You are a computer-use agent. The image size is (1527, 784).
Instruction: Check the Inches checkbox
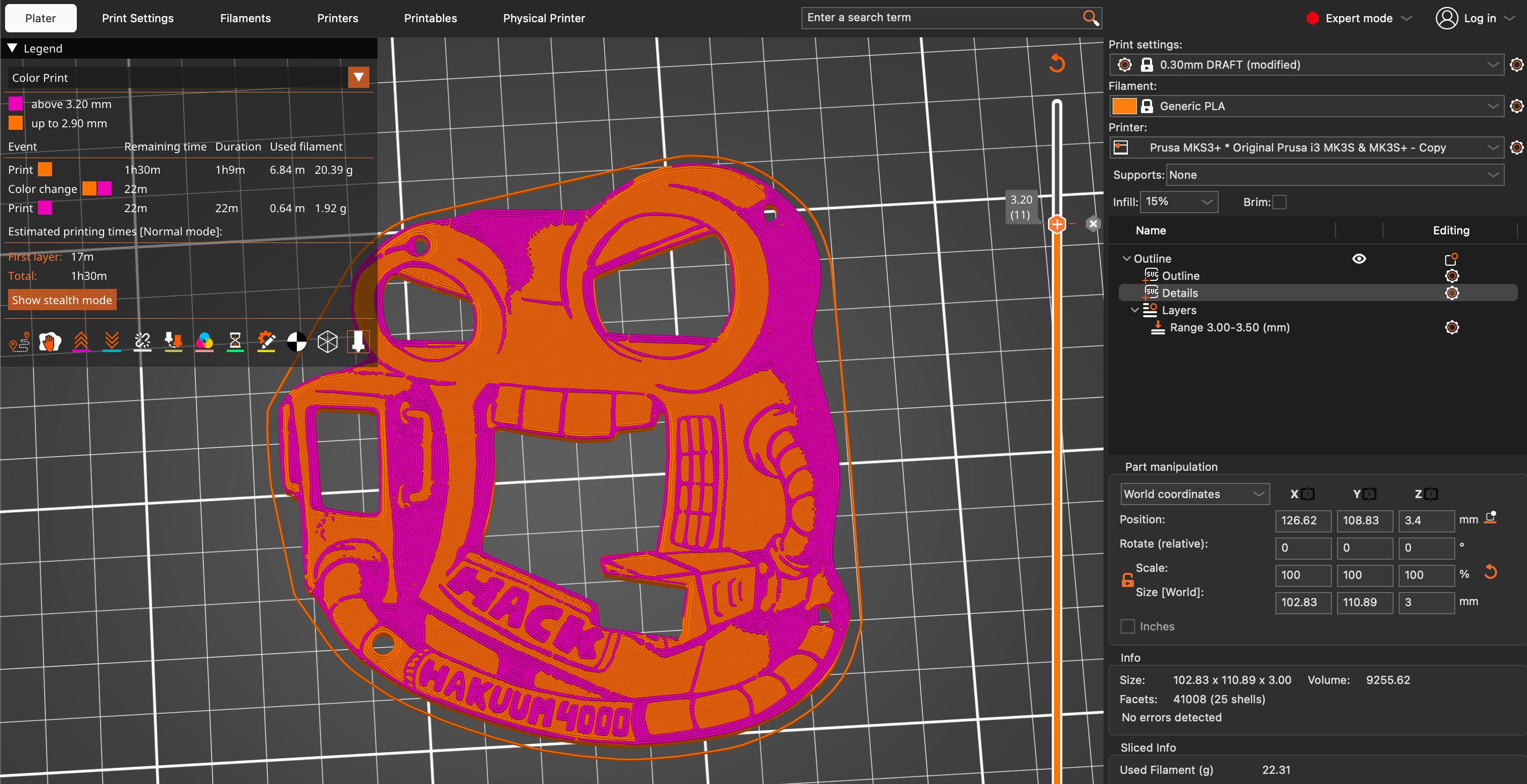point(1127,626)
